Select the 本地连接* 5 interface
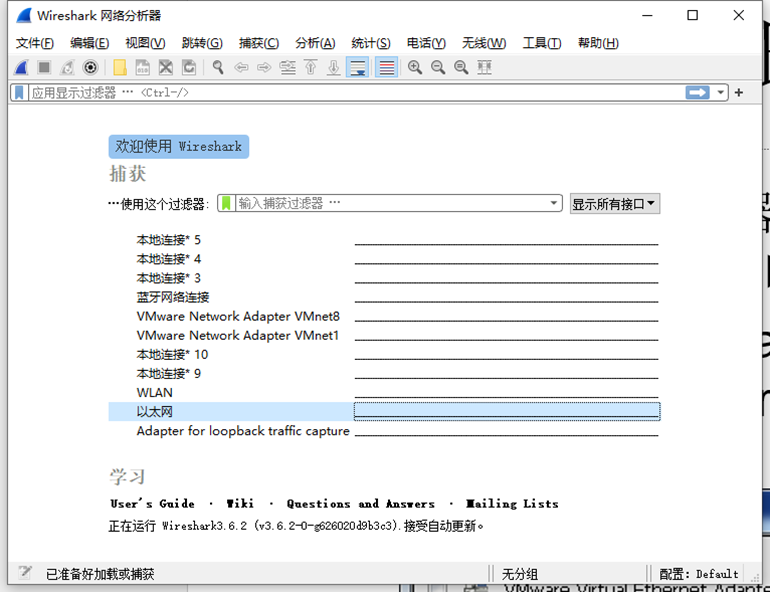Screen dimensions: 770x592 (x=384, y=240)
